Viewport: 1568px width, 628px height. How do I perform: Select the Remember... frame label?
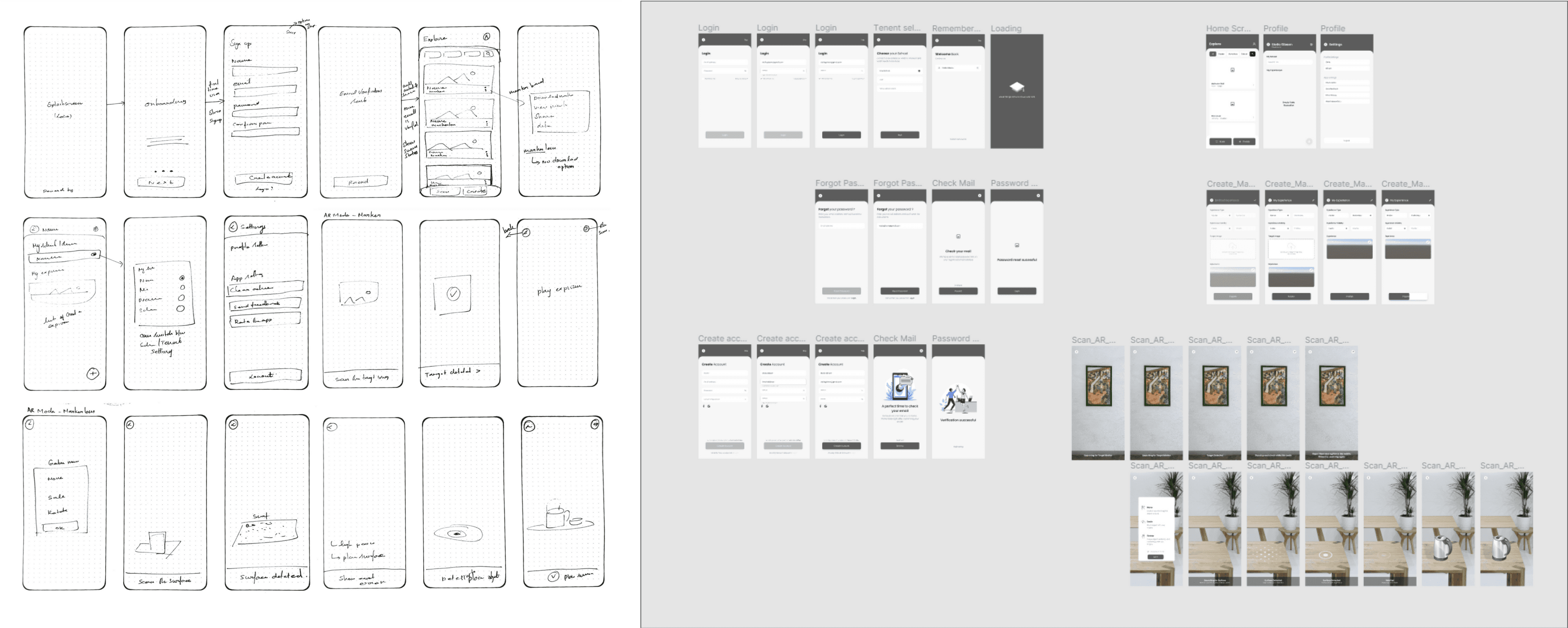[x=956, y=28]
